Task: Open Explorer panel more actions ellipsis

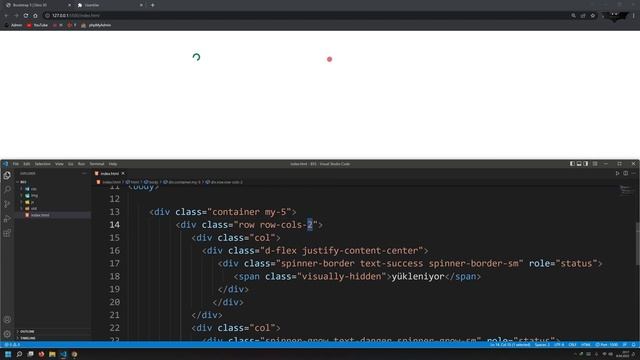Action: [x=84, y=173]
